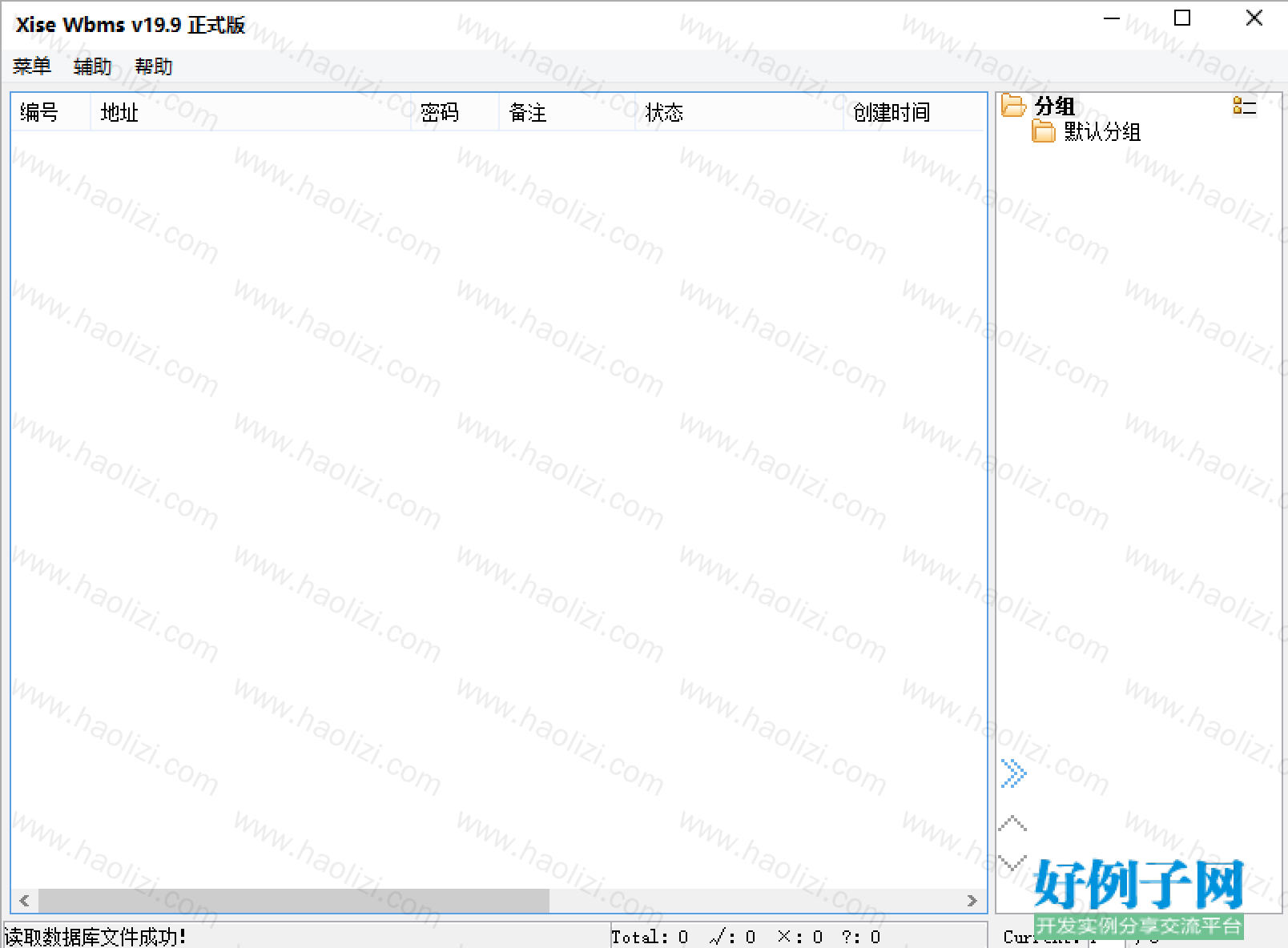Viewport: 1288px width, 948px height.
Task: Open the 菜单 menu
Action: pos(32,66)
